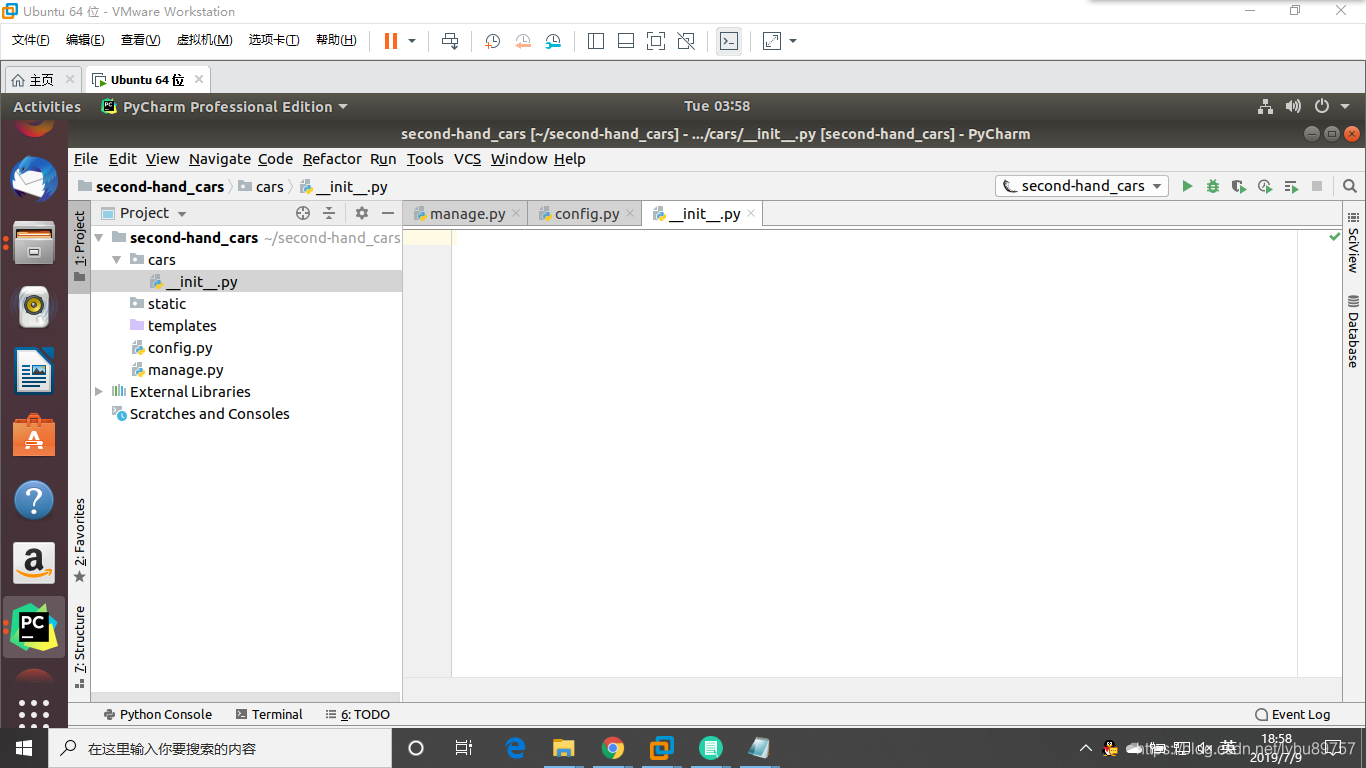
Task: Pause the virtual machine in VMware toolbar
Action: (x=391, y=41)
